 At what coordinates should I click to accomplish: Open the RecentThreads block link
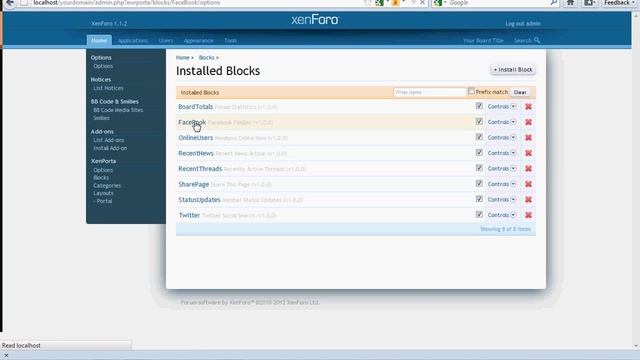pyautogui.click(x=200, y=169)
